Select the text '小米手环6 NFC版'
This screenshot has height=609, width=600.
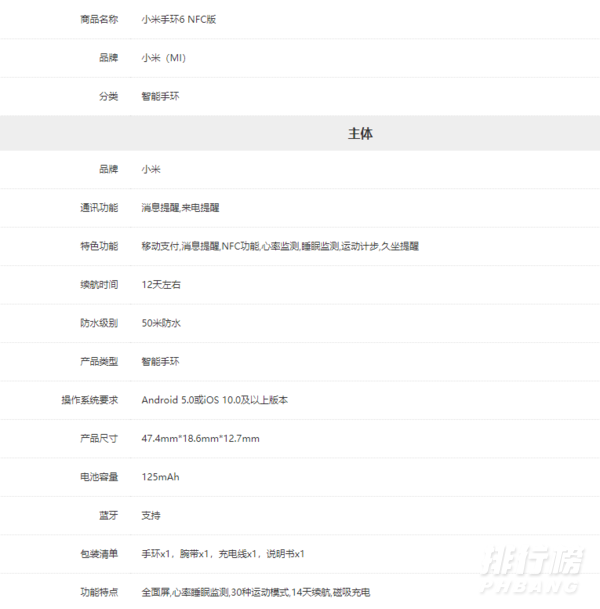click(179, 19)
